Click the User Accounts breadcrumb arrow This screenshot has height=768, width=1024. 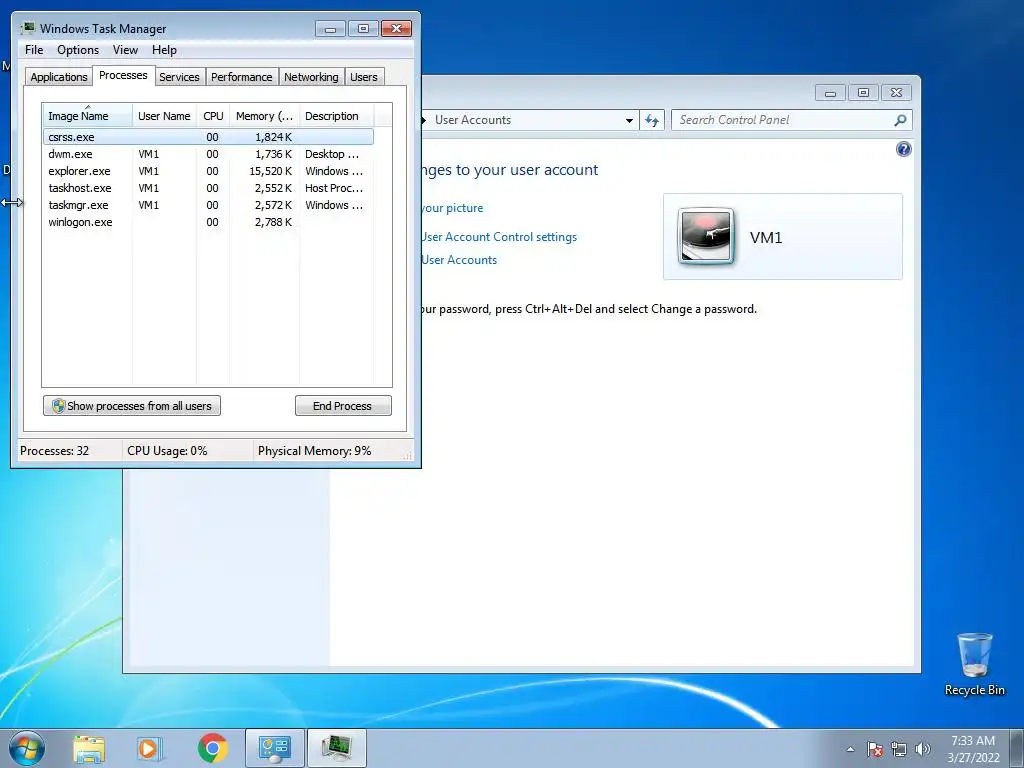click(424, 120)
